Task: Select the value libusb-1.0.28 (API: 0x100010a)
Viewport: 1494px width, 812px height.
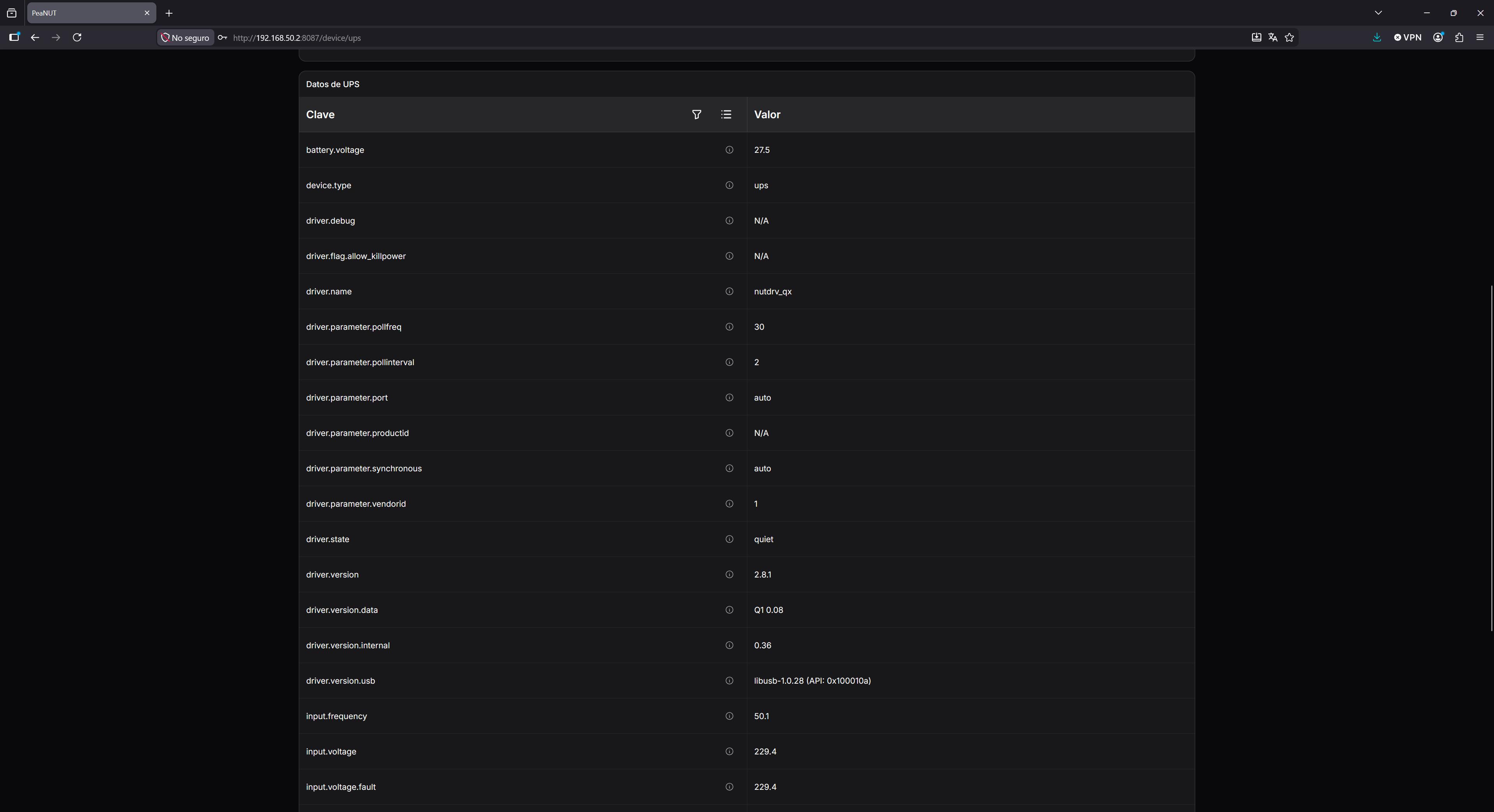Action: point(812,681)
